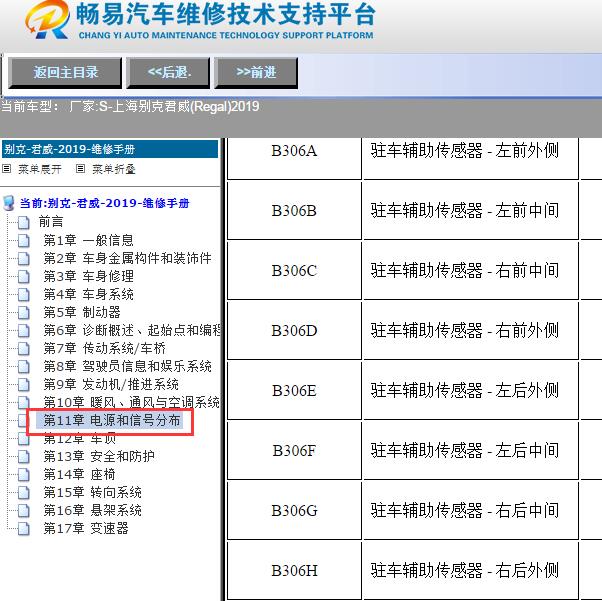Click table cell B306A
Screen dimensions: 602x601
pyautogui.click(x=294, y=158)
